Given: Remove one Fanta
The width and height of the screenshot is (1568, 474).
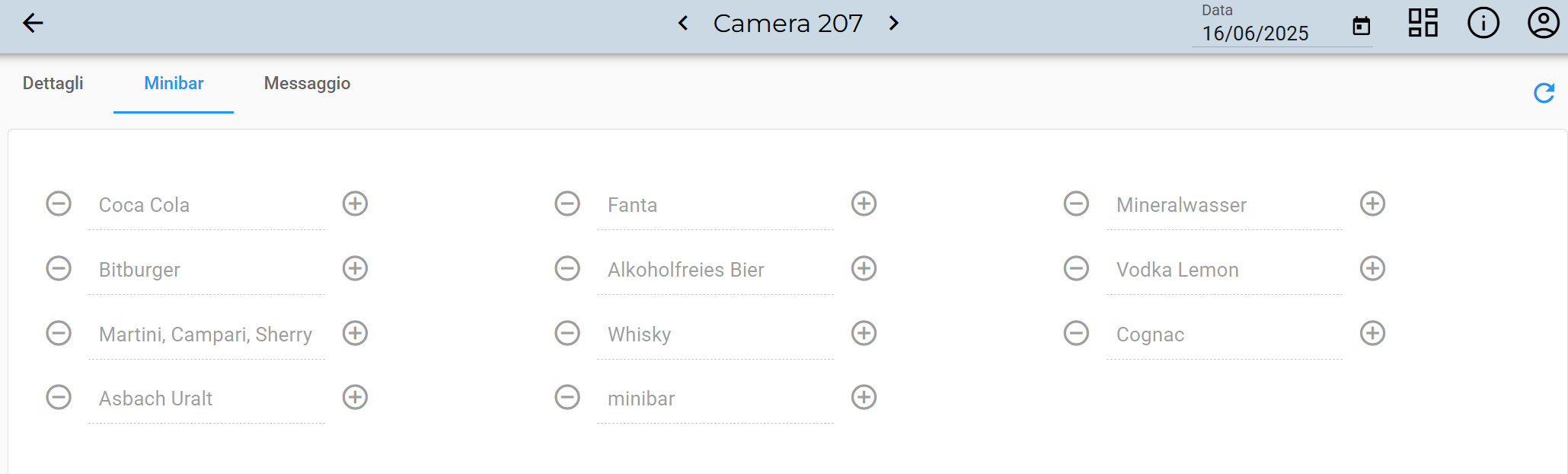Looking at the screenshot, I should (x=567, y=203).
